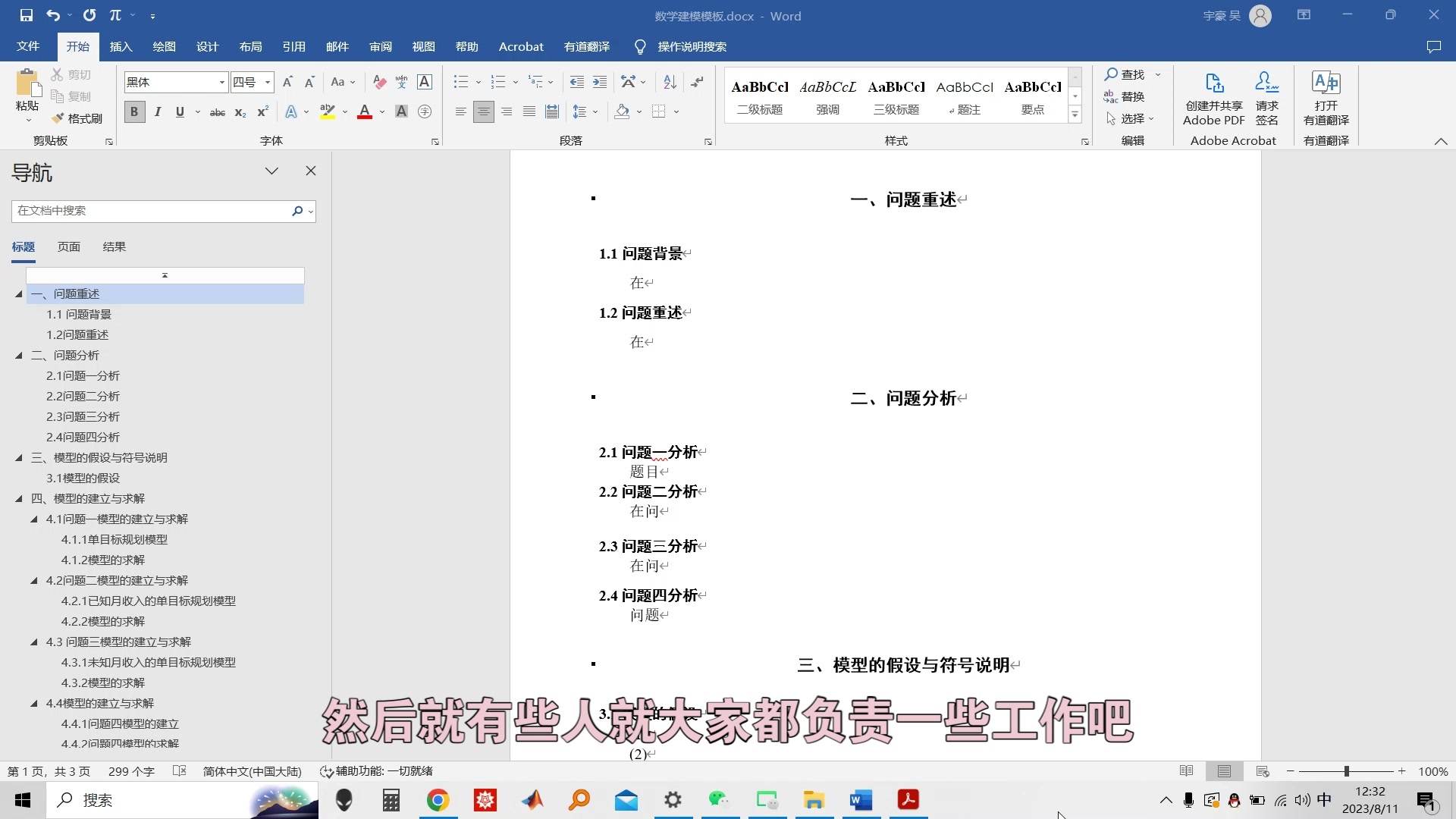Apply bullet list formatting
Image resolution: width=1456 pixels, height=819 pixels.
tap(460, 82)
